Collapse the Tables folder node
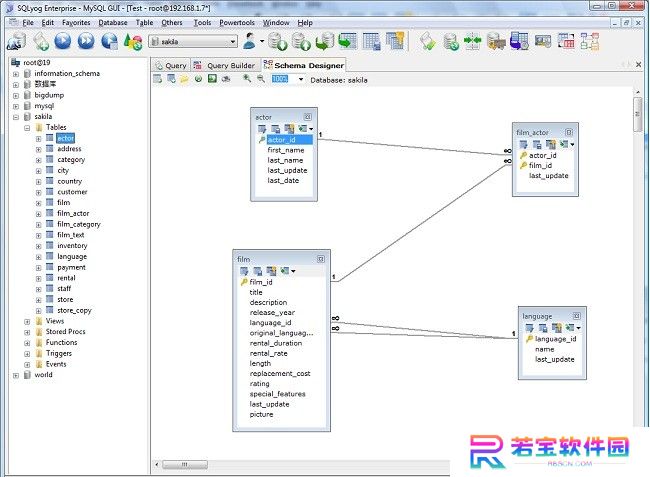This screenshot has width=650, height=477. (x=27, y=128)
